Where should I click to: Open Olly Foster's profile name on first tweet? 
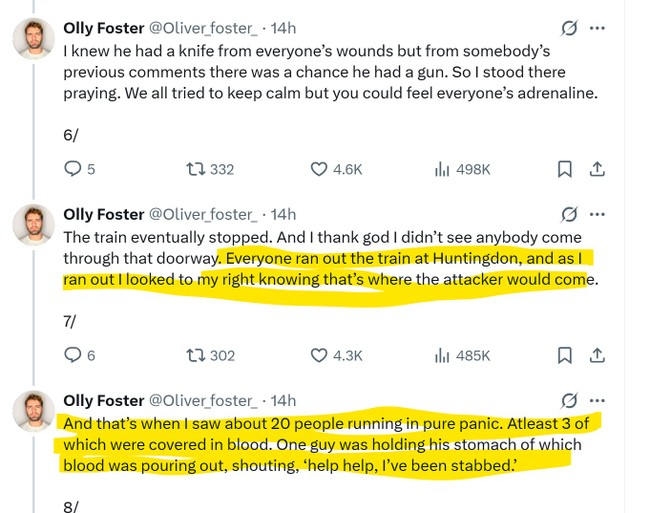point(103,28)
